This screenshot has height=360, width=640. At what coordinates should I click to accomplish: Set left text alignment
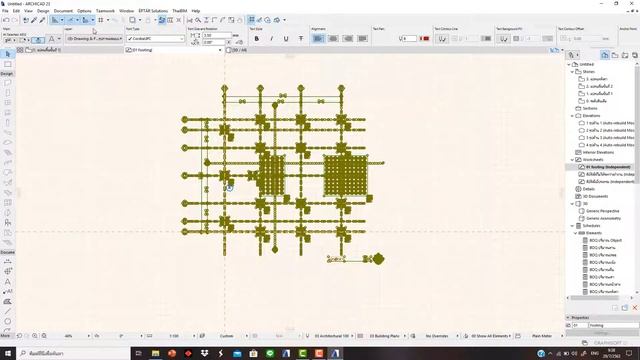[318, 39]
